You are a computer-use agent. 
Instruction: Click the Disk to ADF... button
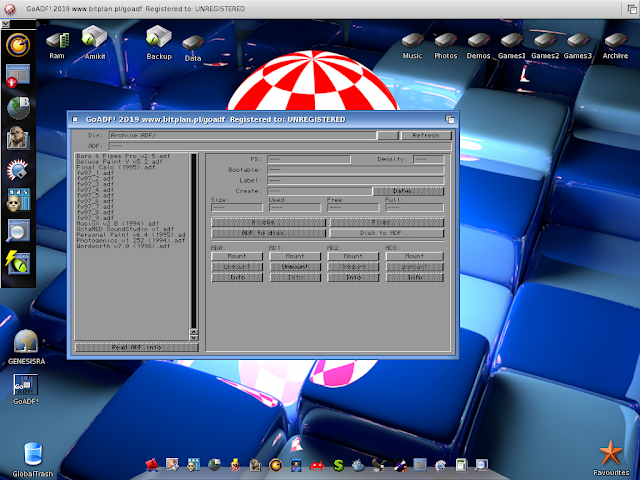click(386, 233)
